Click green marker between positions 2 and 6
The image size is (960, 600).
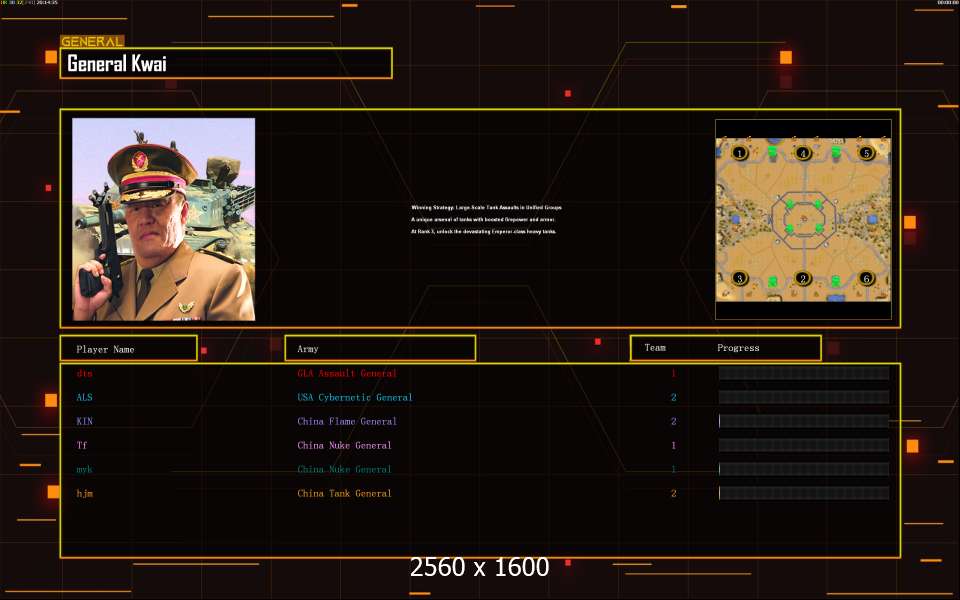point(836,282)
